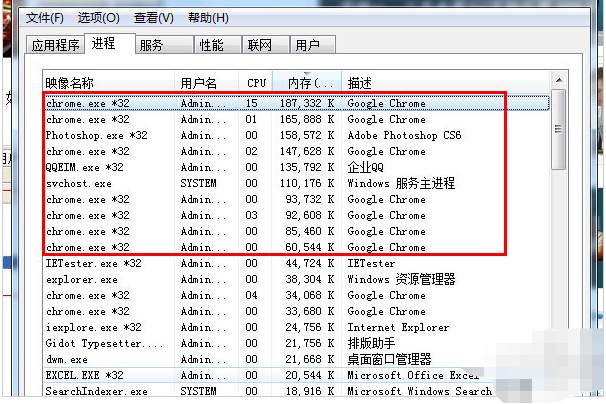Screen dimensions: 606x404
Task: Click the scrollbar up arrow
Action: pyautogui.click(x=558, y=81)
